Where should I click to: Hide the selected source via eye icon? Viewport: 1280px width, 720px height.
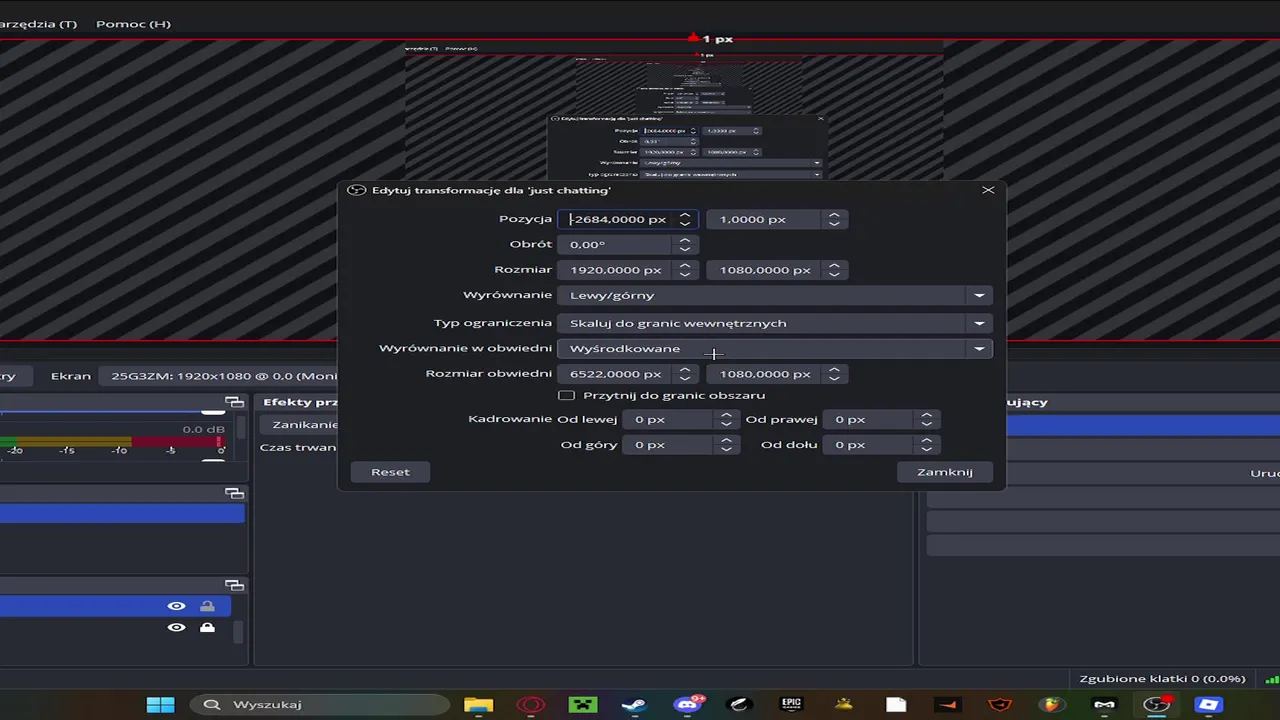click(177, 606)
